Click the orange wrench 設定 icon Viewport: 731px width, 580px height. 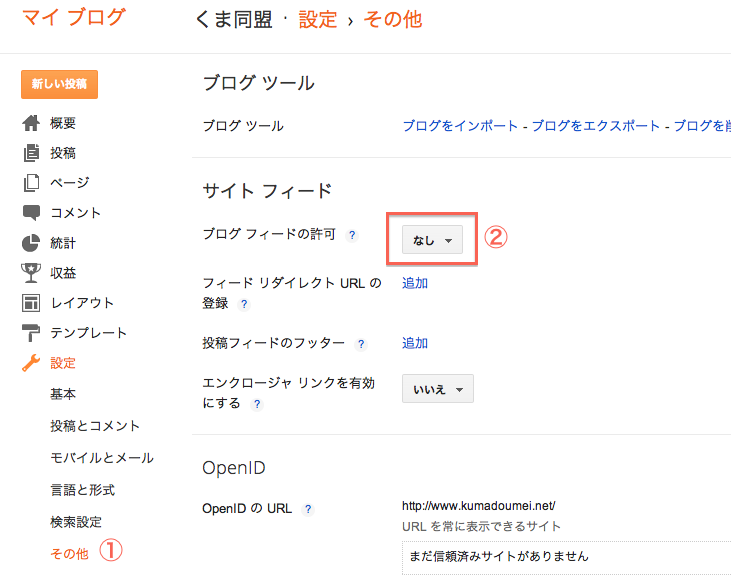[31, 363]
